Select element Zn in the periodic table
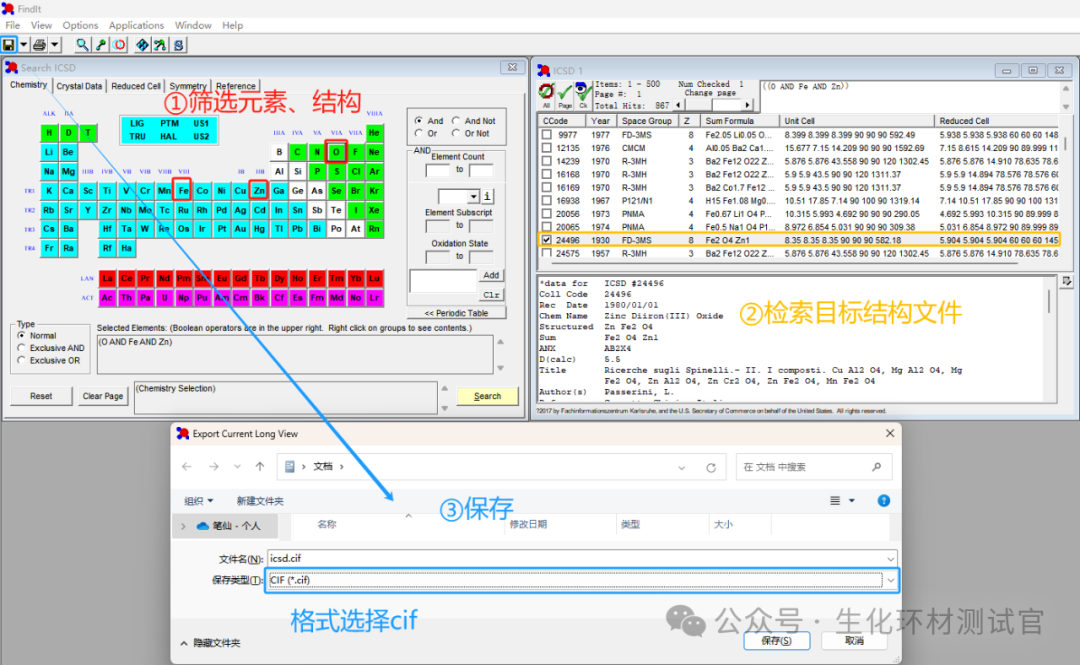 (x=259, y=191)
